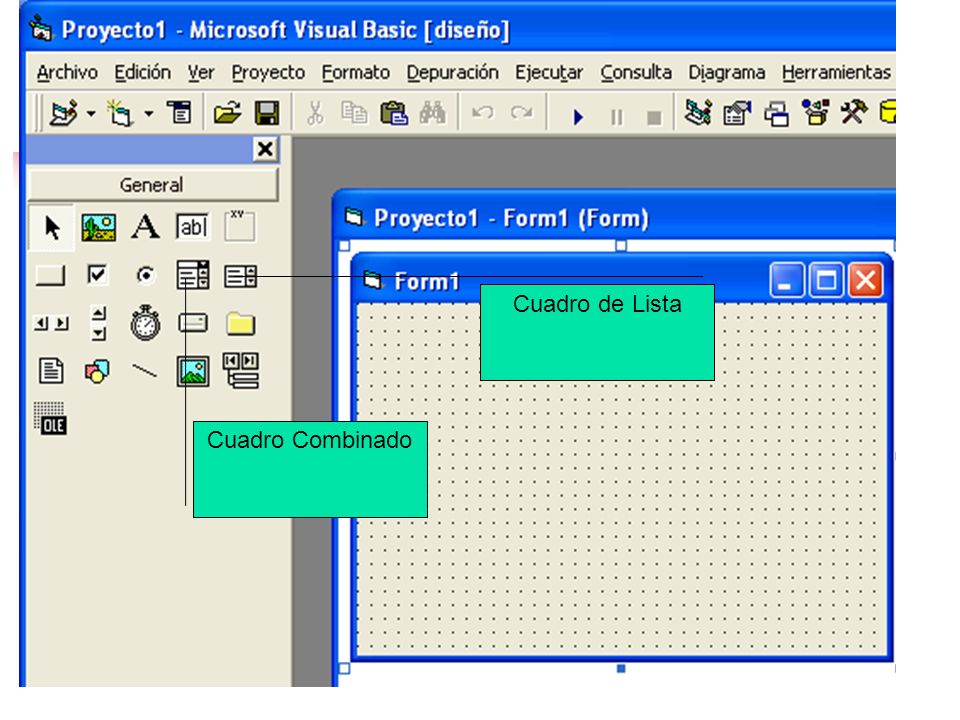Select the Line control tool
Image resolution: width=960 pixels, height=720 pixels.
click(x=145, y=370)
